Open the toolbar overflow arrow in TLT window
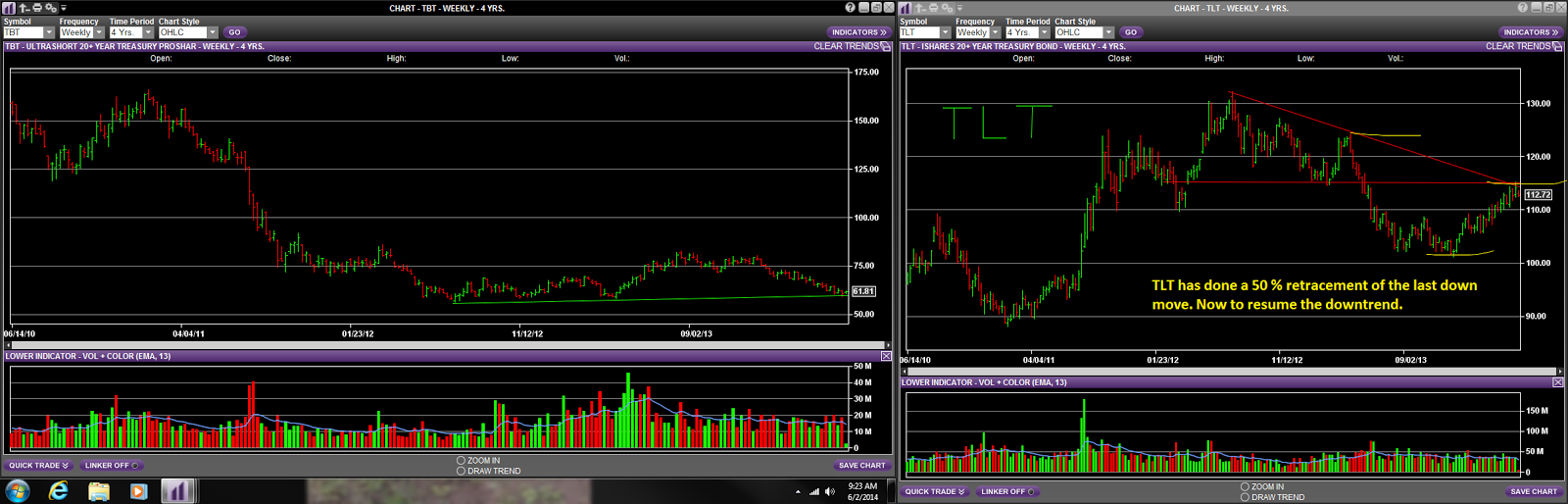The width and height of the screenshot is (1568, 504). pos(960,8)
